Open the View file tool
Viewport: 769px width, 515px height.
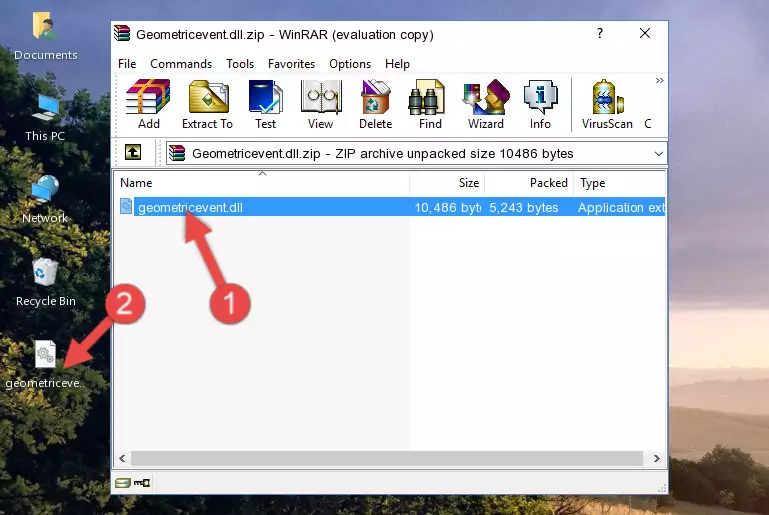pyautogui.click(x=321, y=104)
